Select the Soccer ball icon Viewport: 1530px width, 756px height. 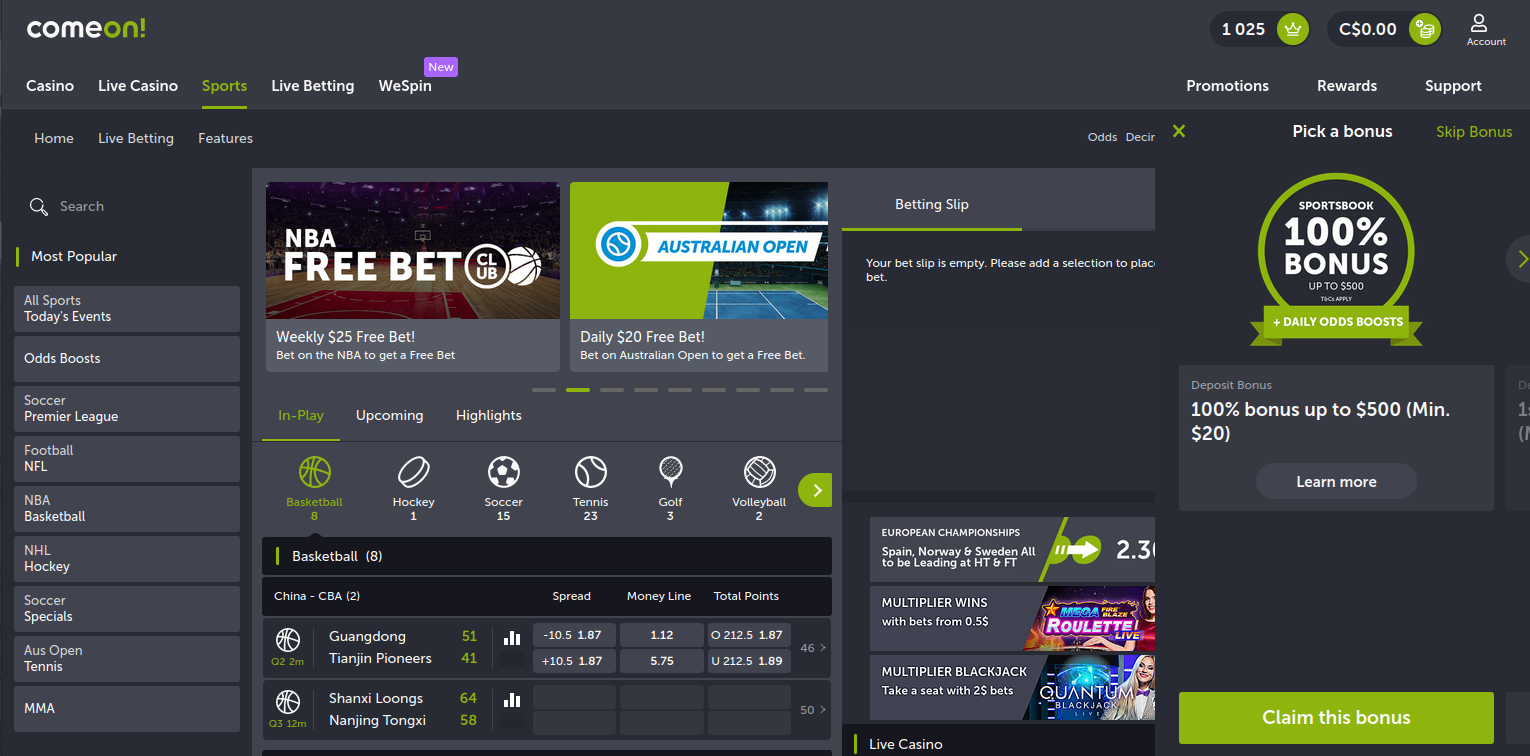point(503,472)
